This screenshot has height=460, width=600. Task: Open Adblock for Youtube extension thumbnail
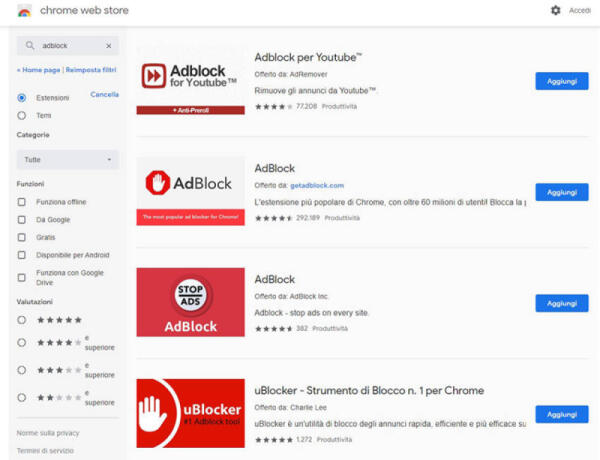(190, 79)
